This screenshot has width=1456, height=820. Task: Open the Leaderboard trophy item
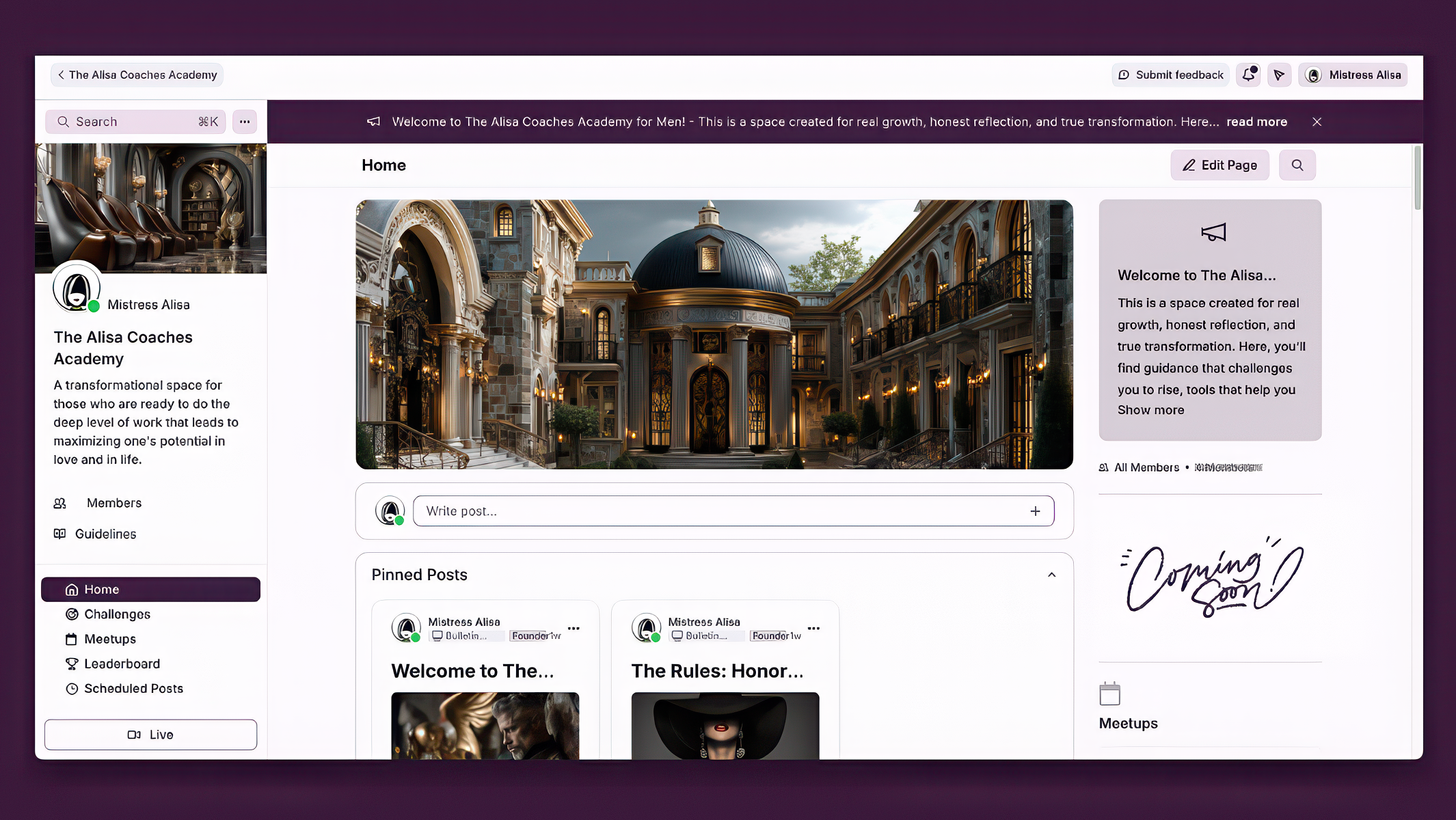pos(122,664)
